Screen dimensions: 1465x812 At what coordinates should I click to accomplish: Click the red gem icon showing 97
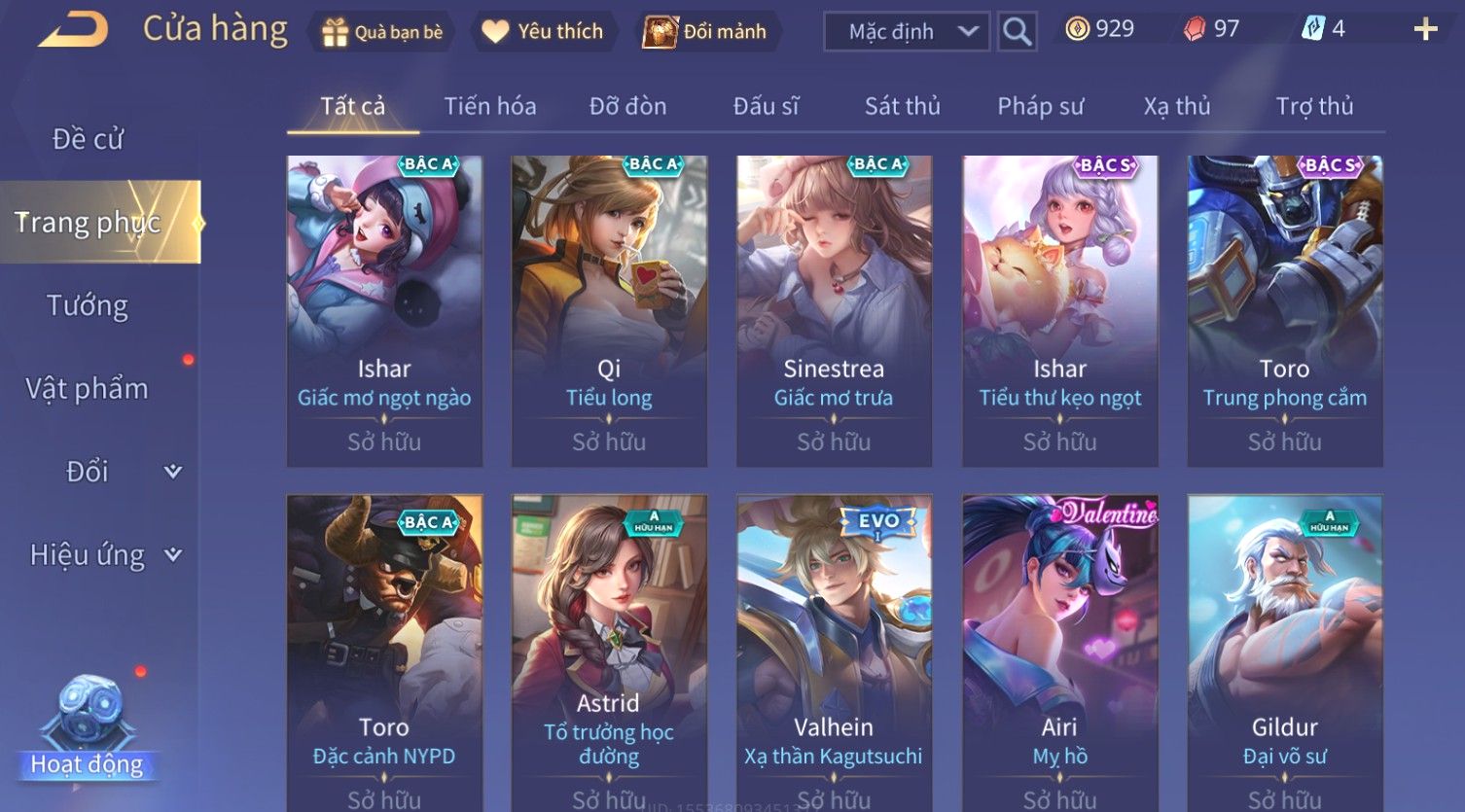(1195, 29)
